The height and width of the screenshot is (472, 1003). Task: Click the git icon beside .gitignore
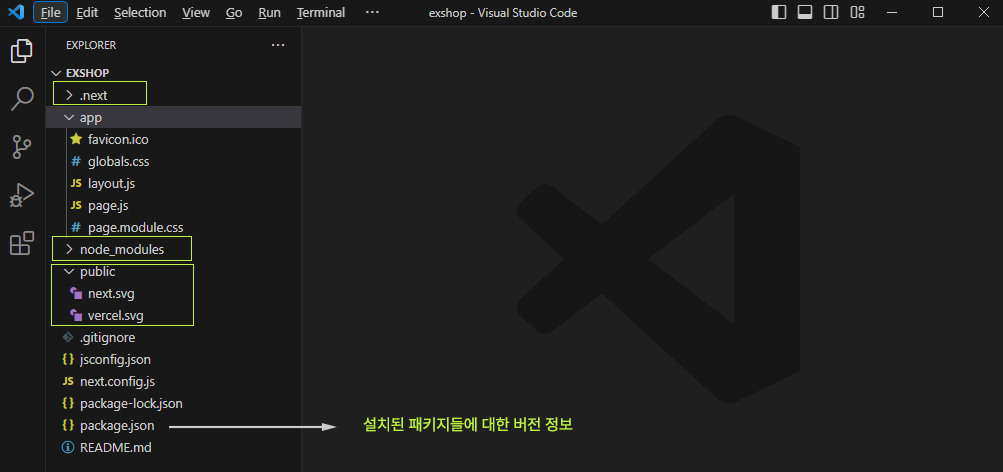tap(67, 338)
